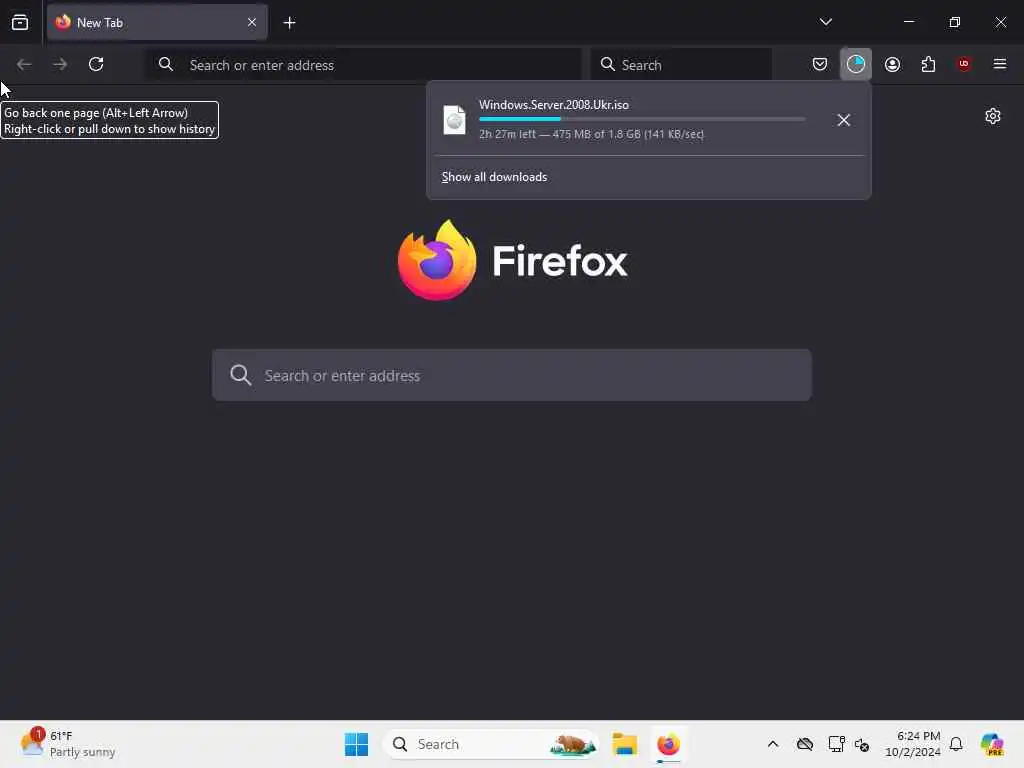Close the New Tab tab

pyautogui.click(x=252, y=22)
